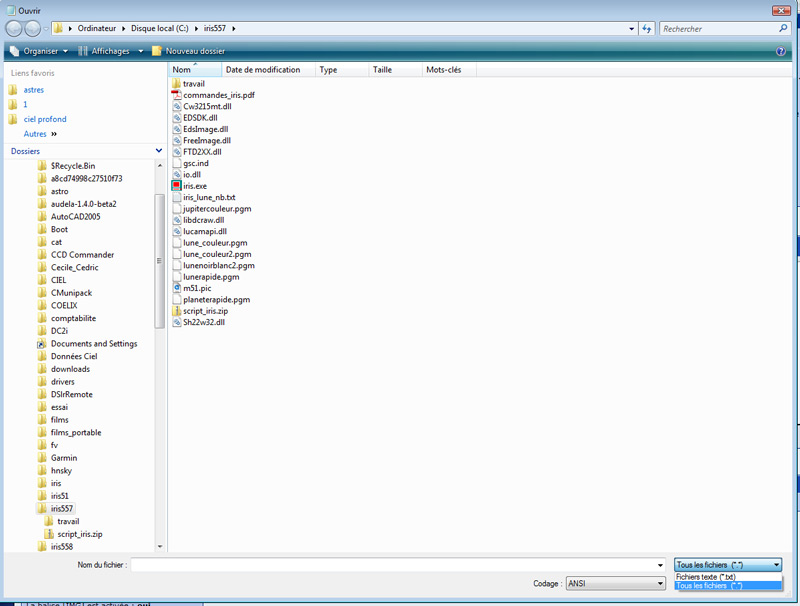This screenshot has width=800, height=606.
Task: Select the m51.pic image file
Action: click(x=198, y=288)
